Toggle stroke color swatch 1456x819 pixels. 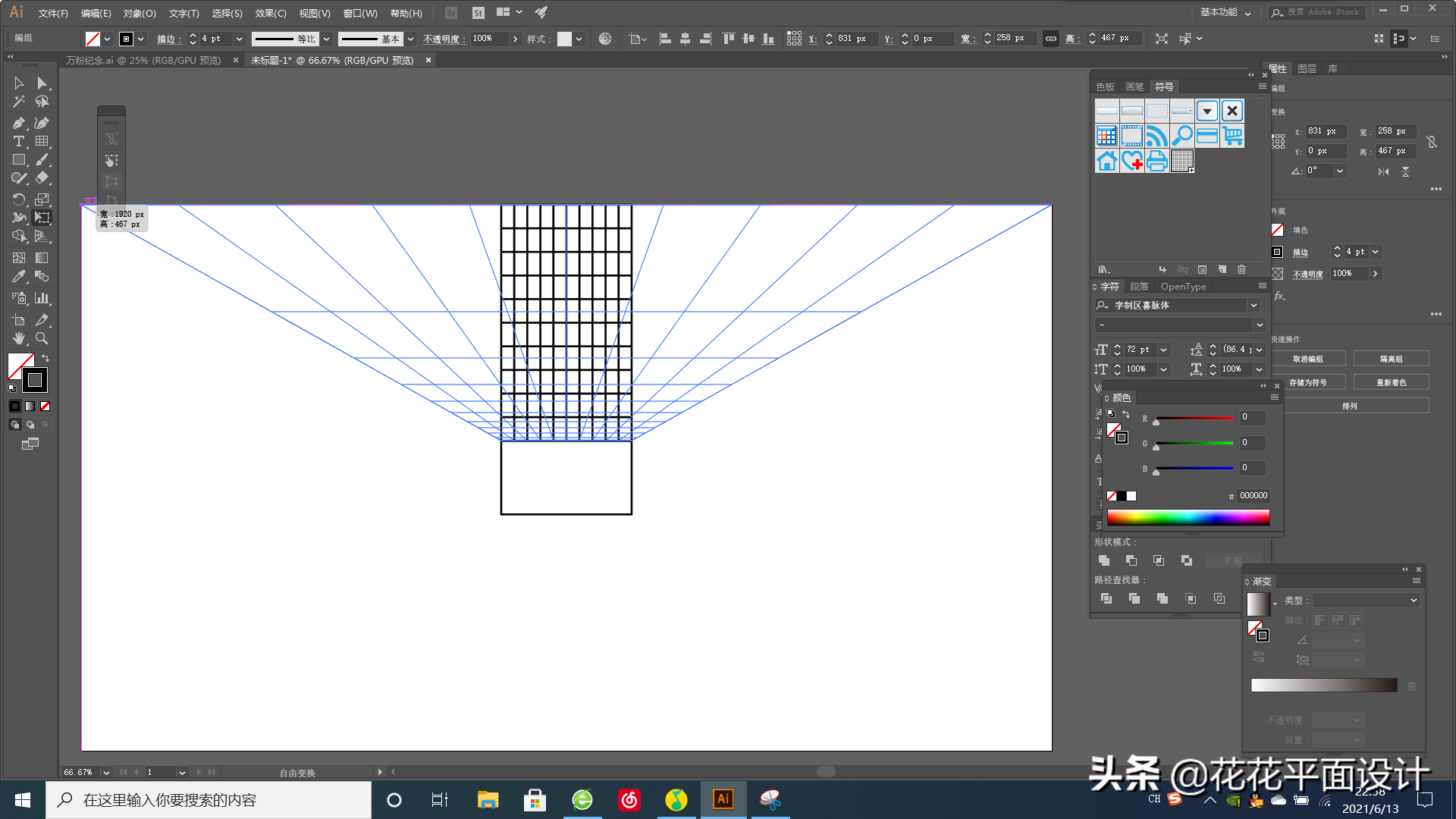click(35, 381)
